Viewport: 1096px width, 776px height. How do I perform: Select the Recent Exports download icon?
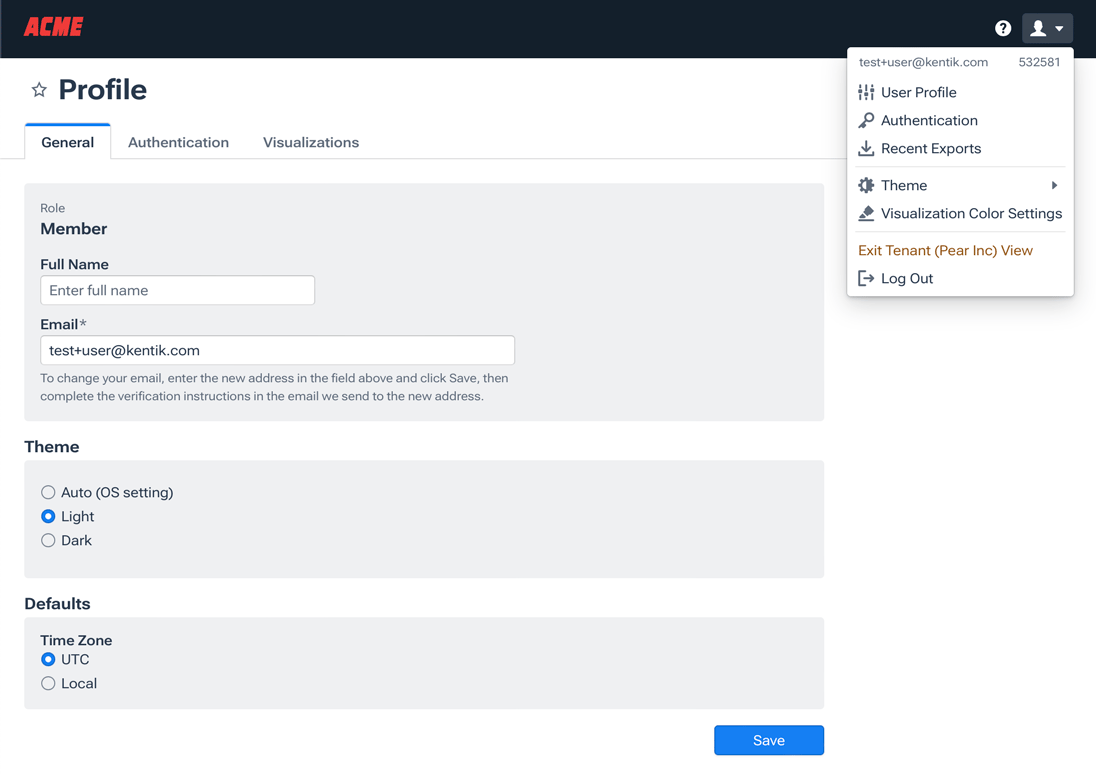[864, 148]
